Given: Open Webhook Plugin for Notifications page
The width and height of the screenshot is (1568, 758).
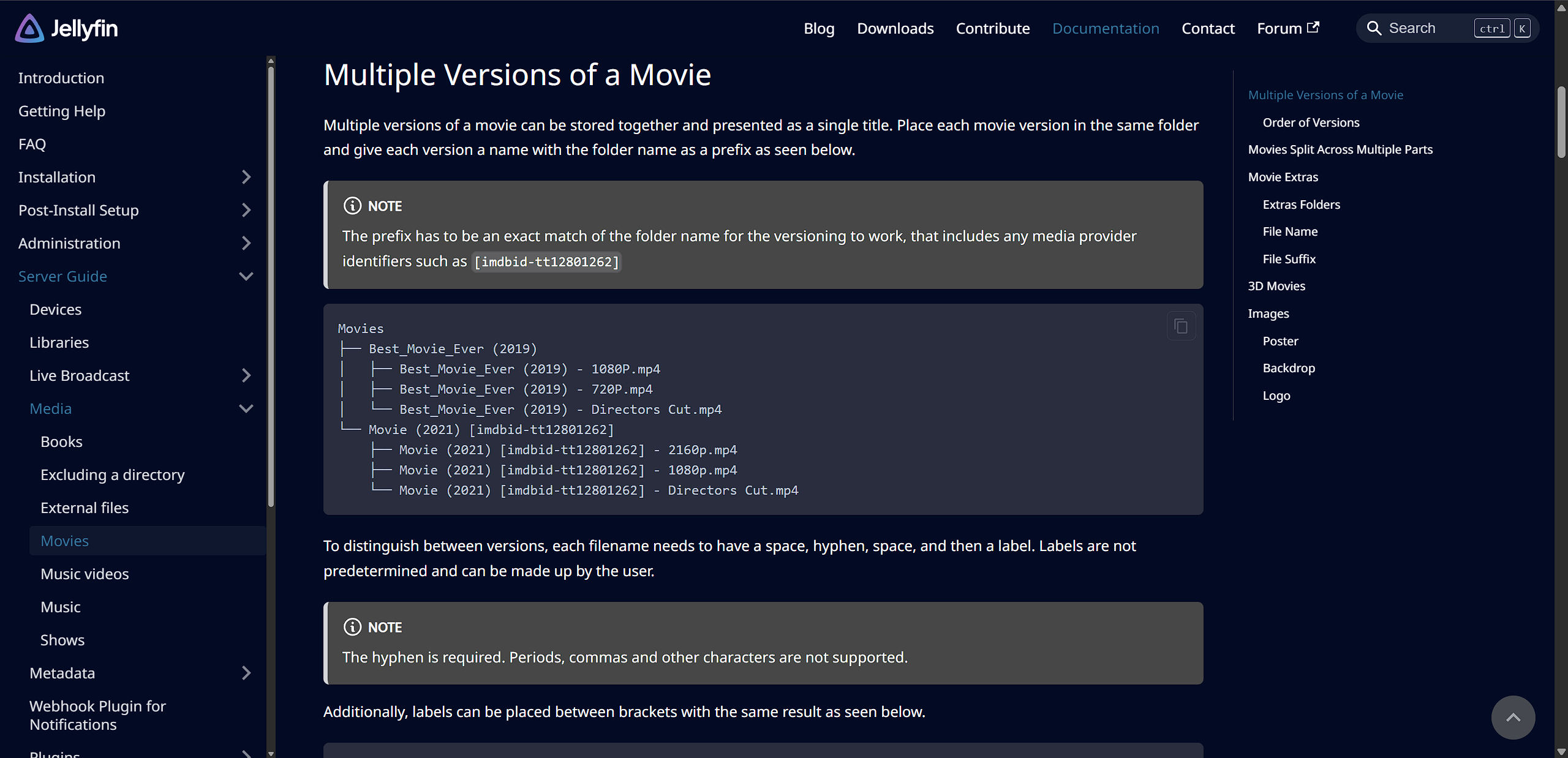Looking at the screenshot, I should click(97, 715).
